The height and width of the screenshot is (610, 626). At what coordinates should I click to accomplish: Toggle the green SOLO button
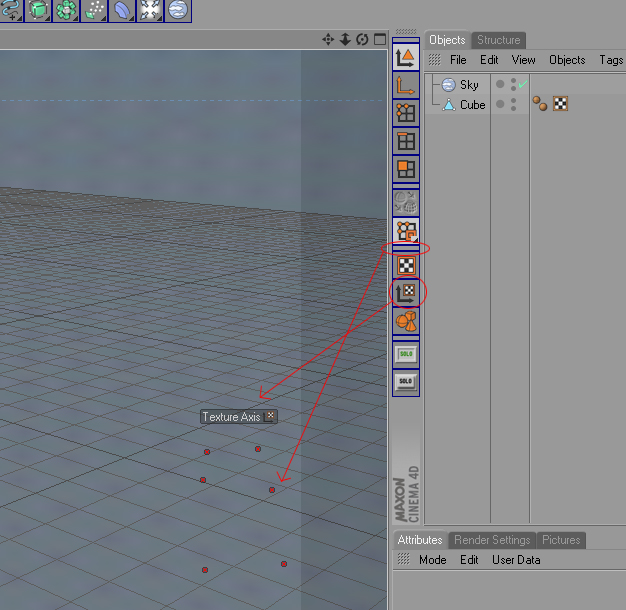tap(406, 354)
